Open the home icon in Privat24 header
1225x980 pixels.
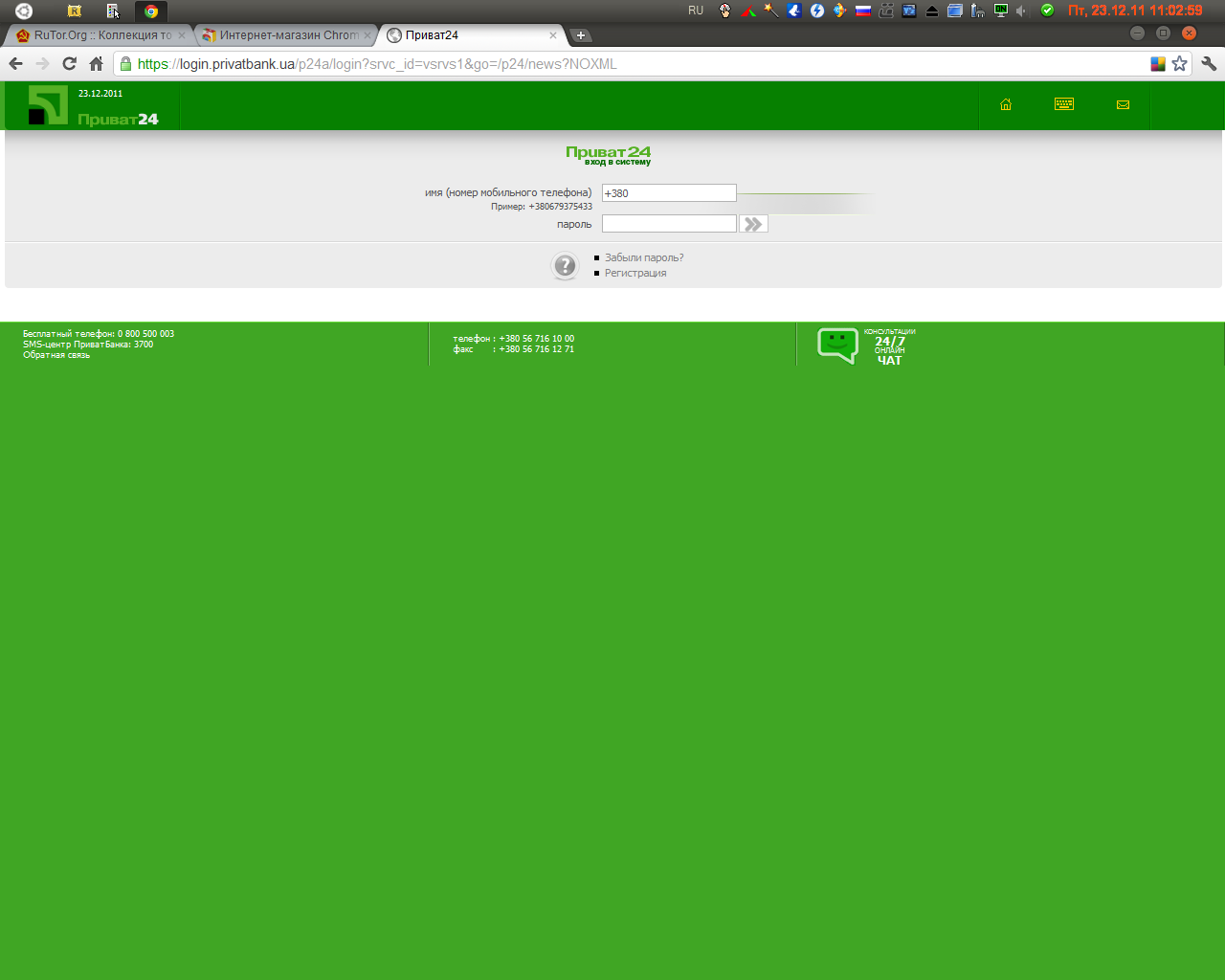click(x=1006, y=104)
